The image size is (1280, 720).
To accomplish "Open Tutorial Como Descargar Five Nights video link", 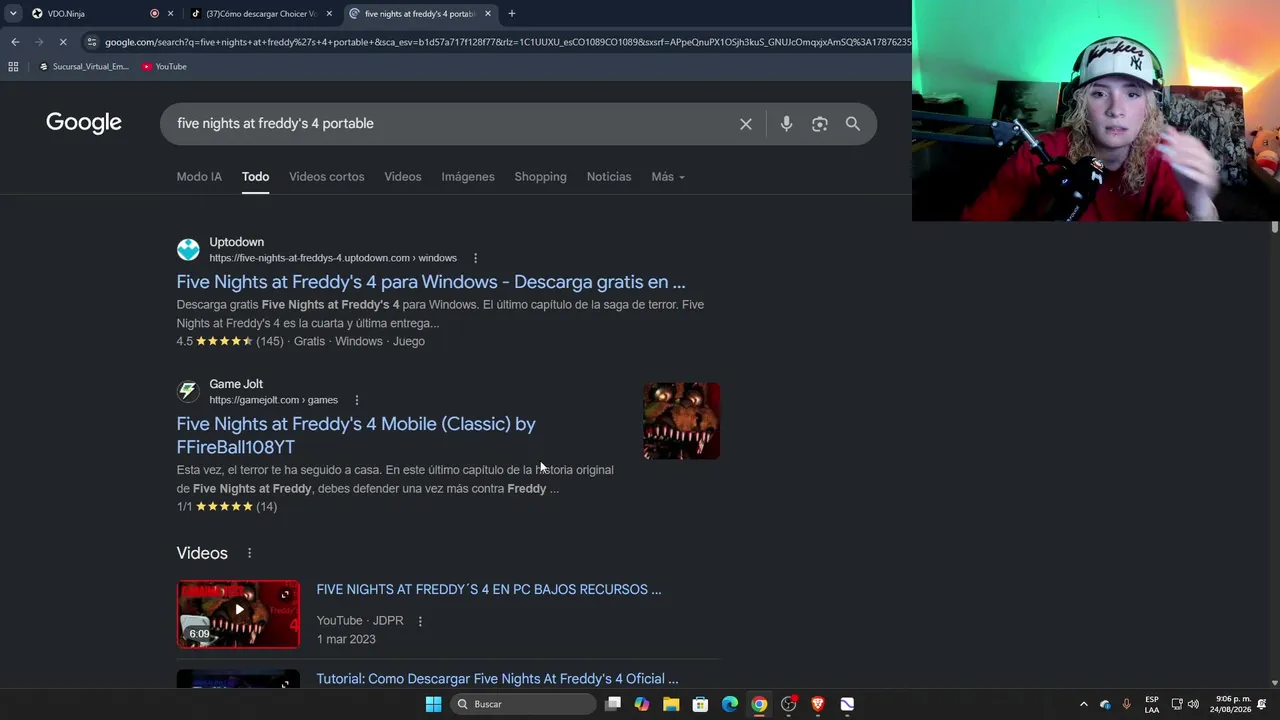I will coord(497,679).
